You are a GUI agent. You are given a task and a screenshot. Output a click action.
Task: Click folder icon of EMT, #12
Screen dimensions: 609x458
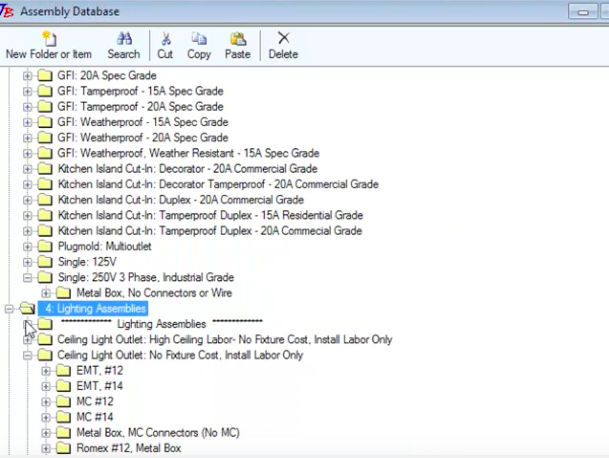coord(63,370)
